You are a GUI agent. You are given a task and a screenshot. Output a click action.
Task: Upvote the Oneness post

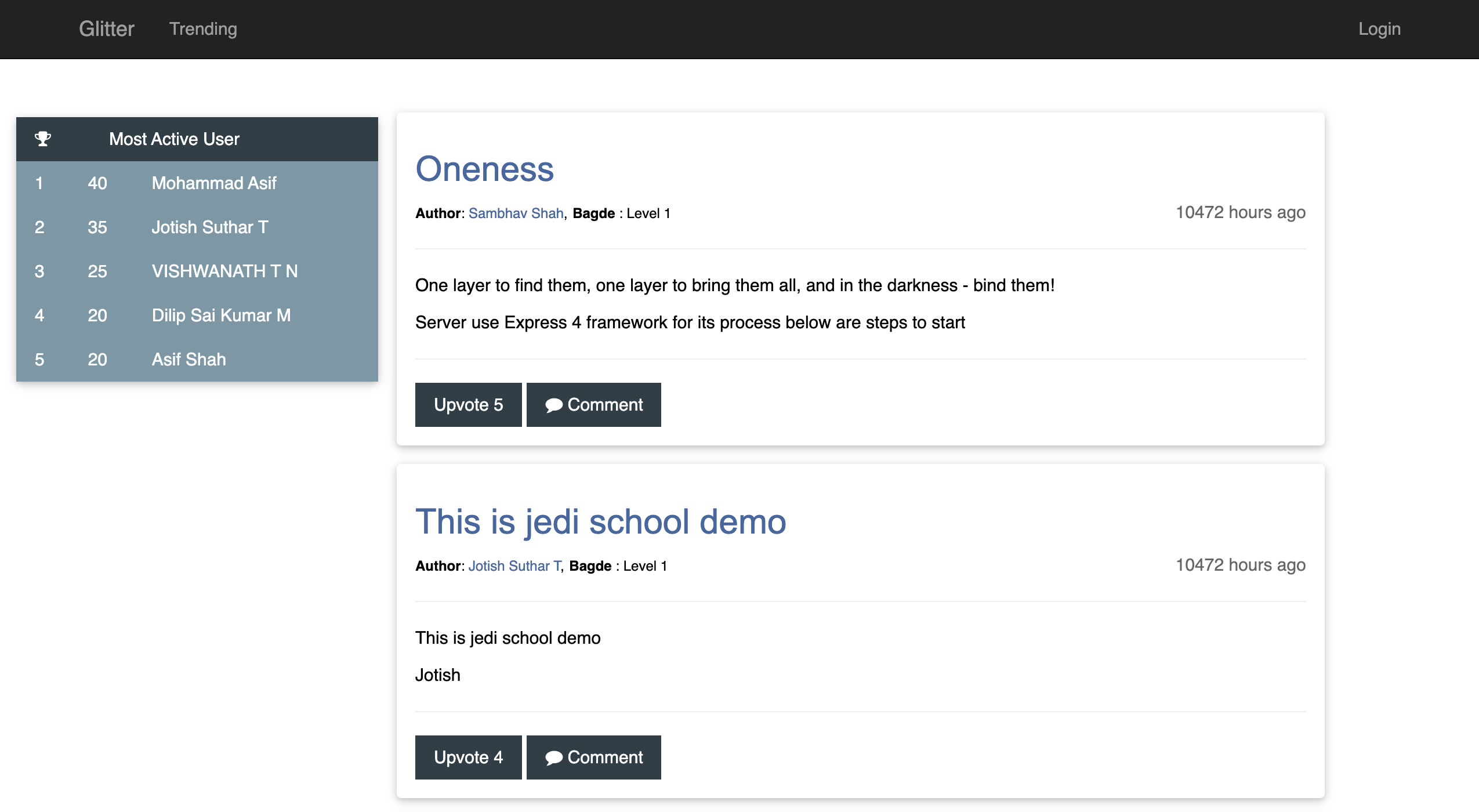(x=468, y=405)
